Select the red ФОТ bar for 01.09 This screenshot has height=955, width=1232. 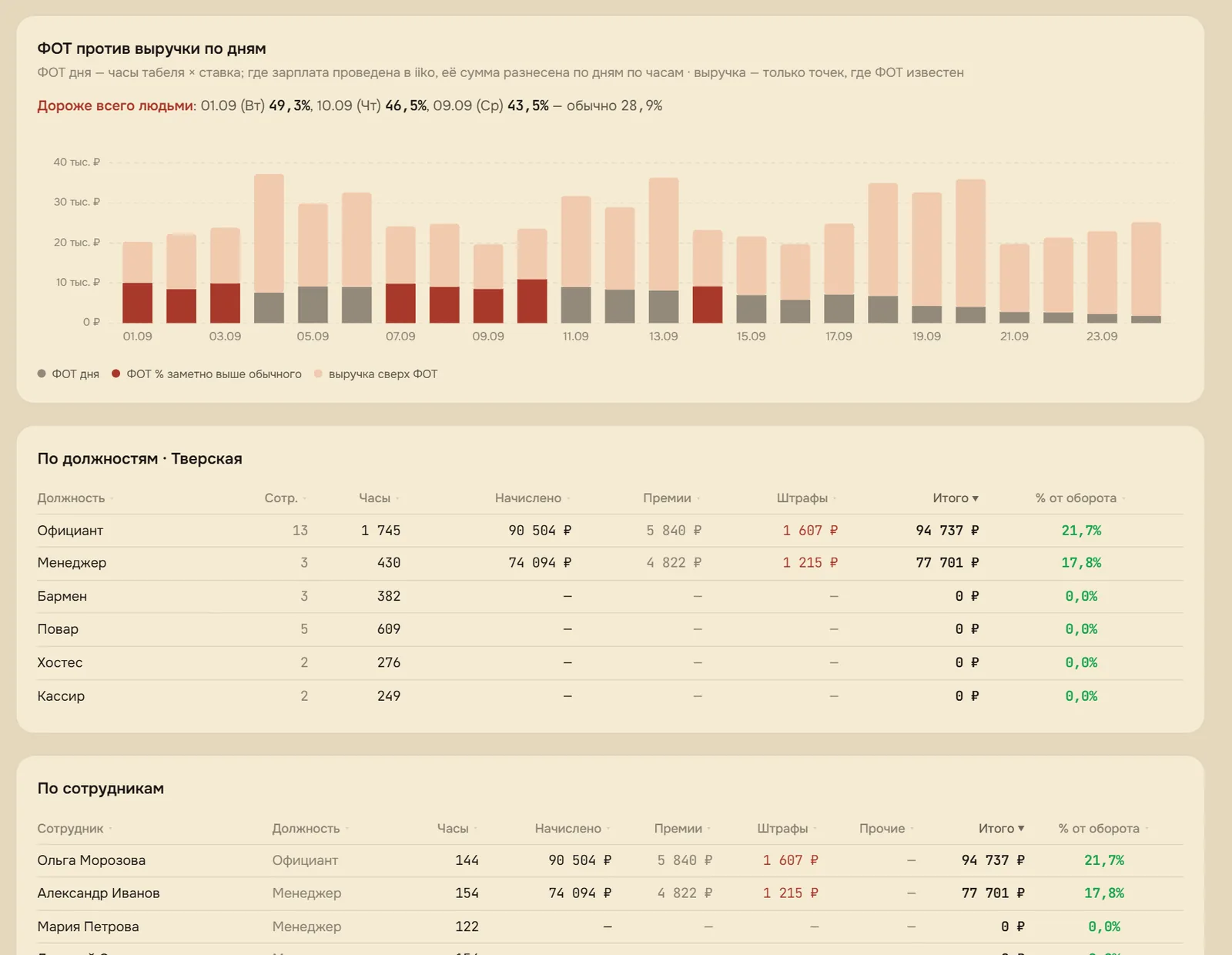click(x=137, y=303)
